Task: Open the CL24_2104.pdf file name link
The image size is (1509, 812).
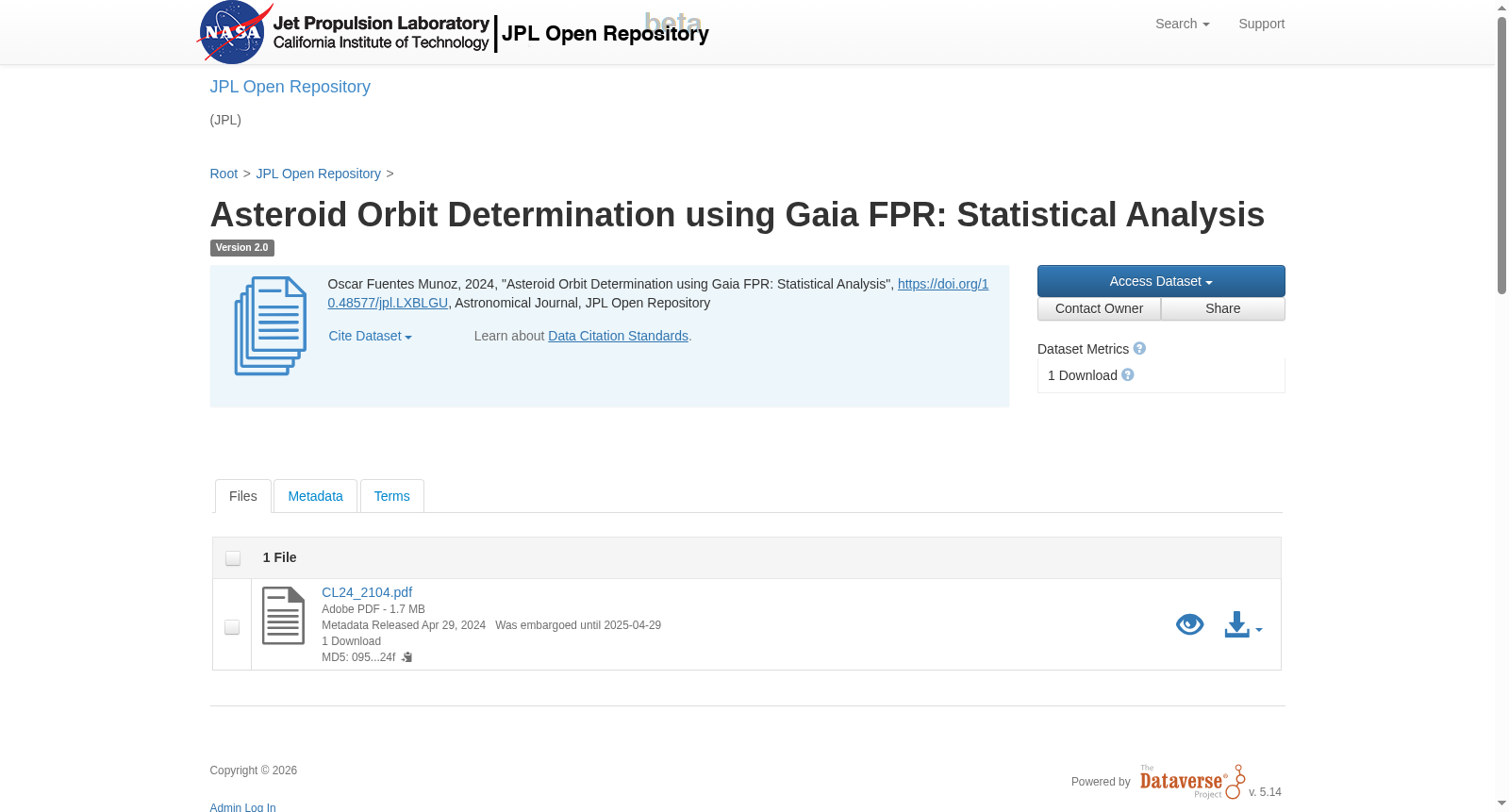Action: click(x=367, y=592)
